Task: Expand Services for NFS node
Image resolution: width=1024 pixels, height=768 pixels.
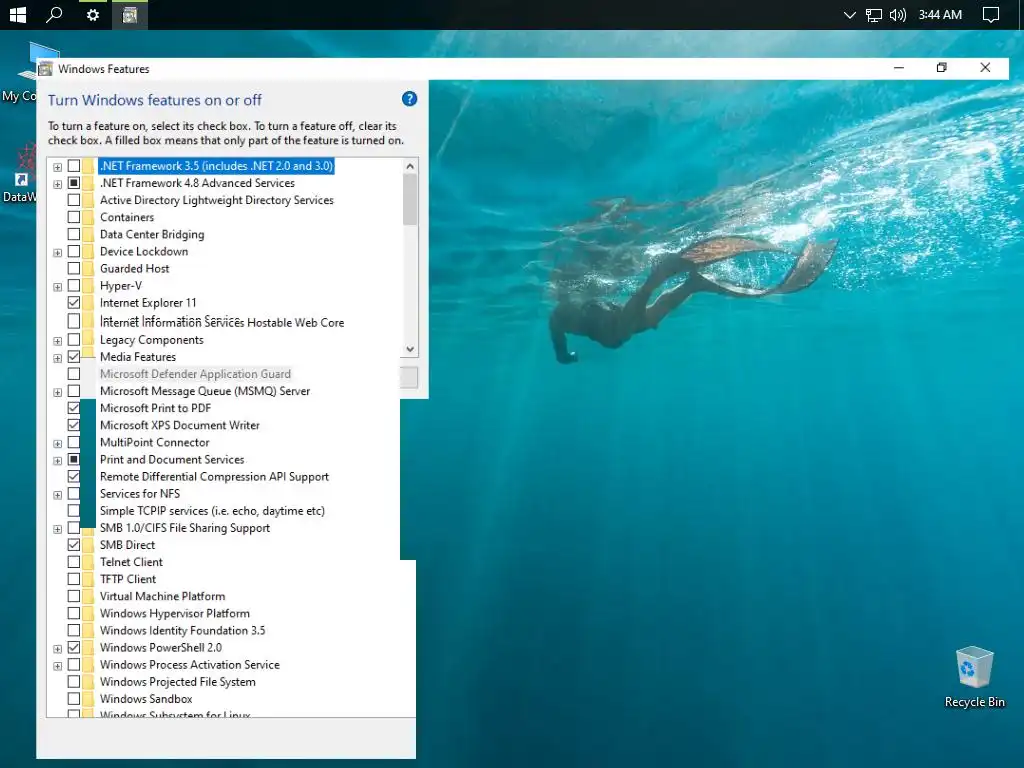Action: (57, 495)
